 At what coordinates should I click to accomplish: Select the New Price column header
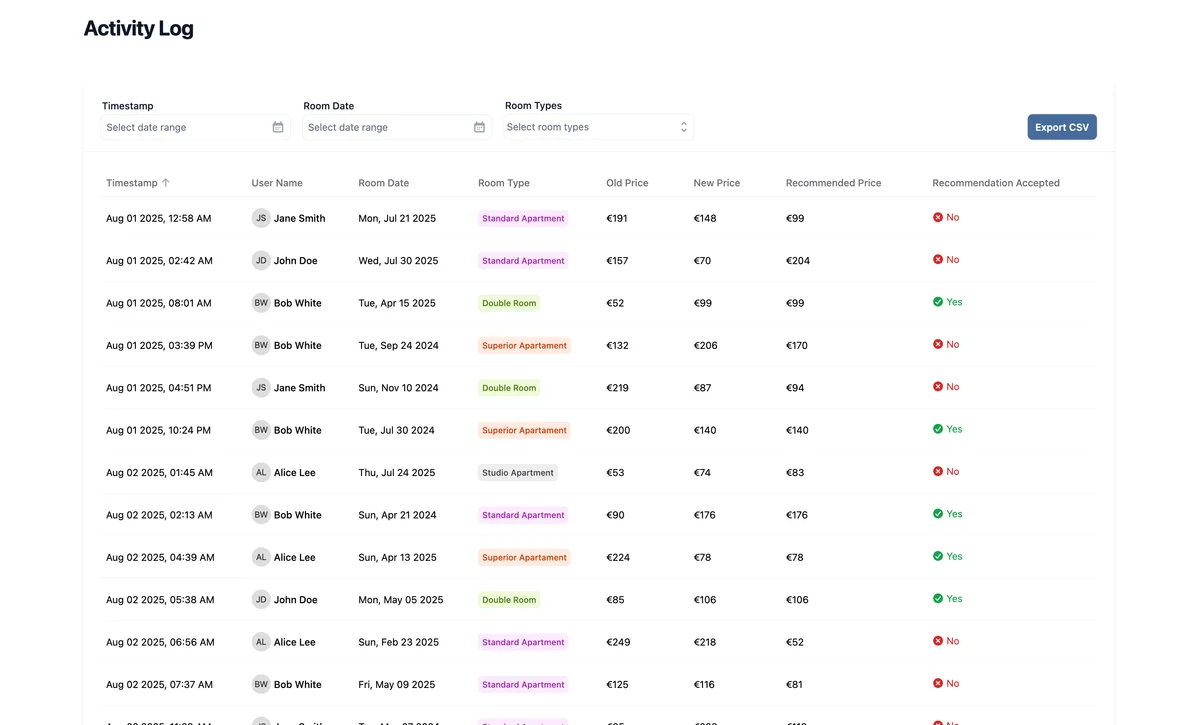716,183
